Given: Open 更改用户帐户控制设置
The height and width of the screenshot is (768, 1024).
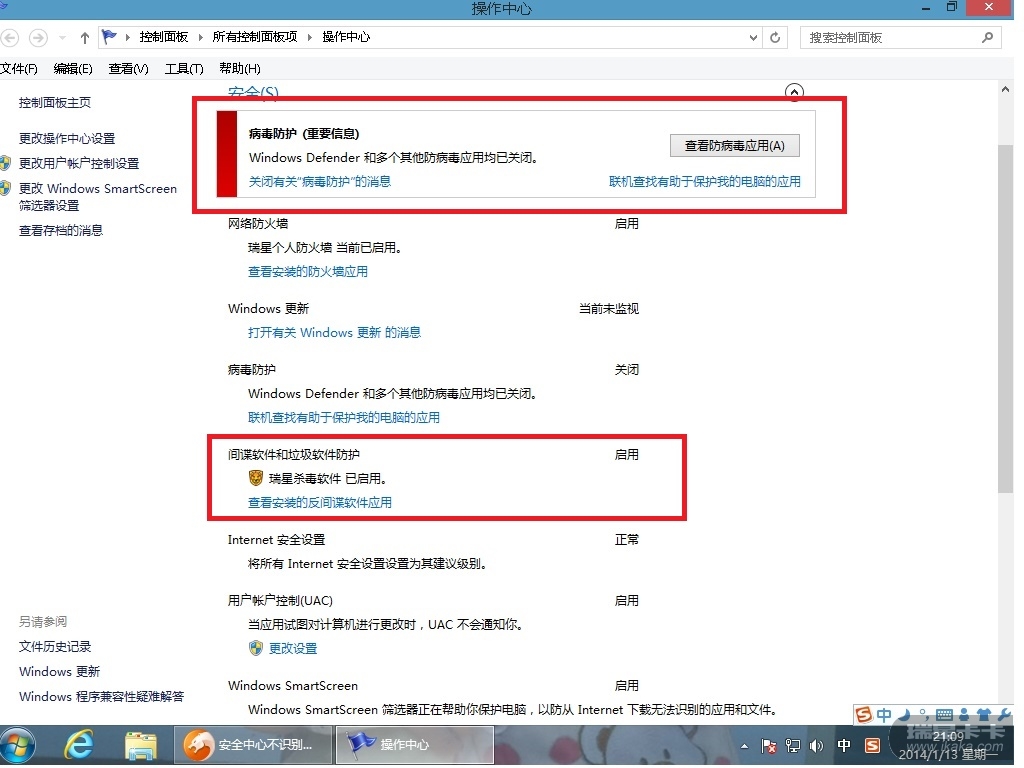Looking at the screenshot, I should (79, 163).
